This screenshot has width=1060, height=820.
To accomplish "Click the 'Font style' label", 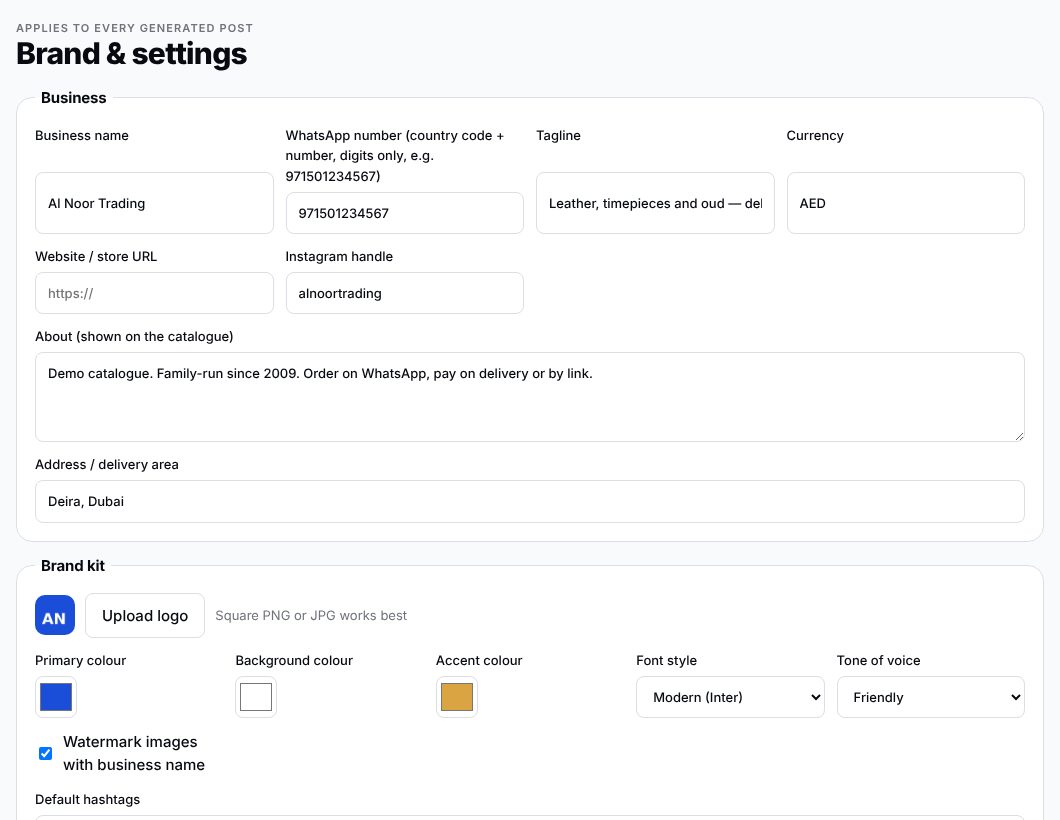I will tap(667, 660).
